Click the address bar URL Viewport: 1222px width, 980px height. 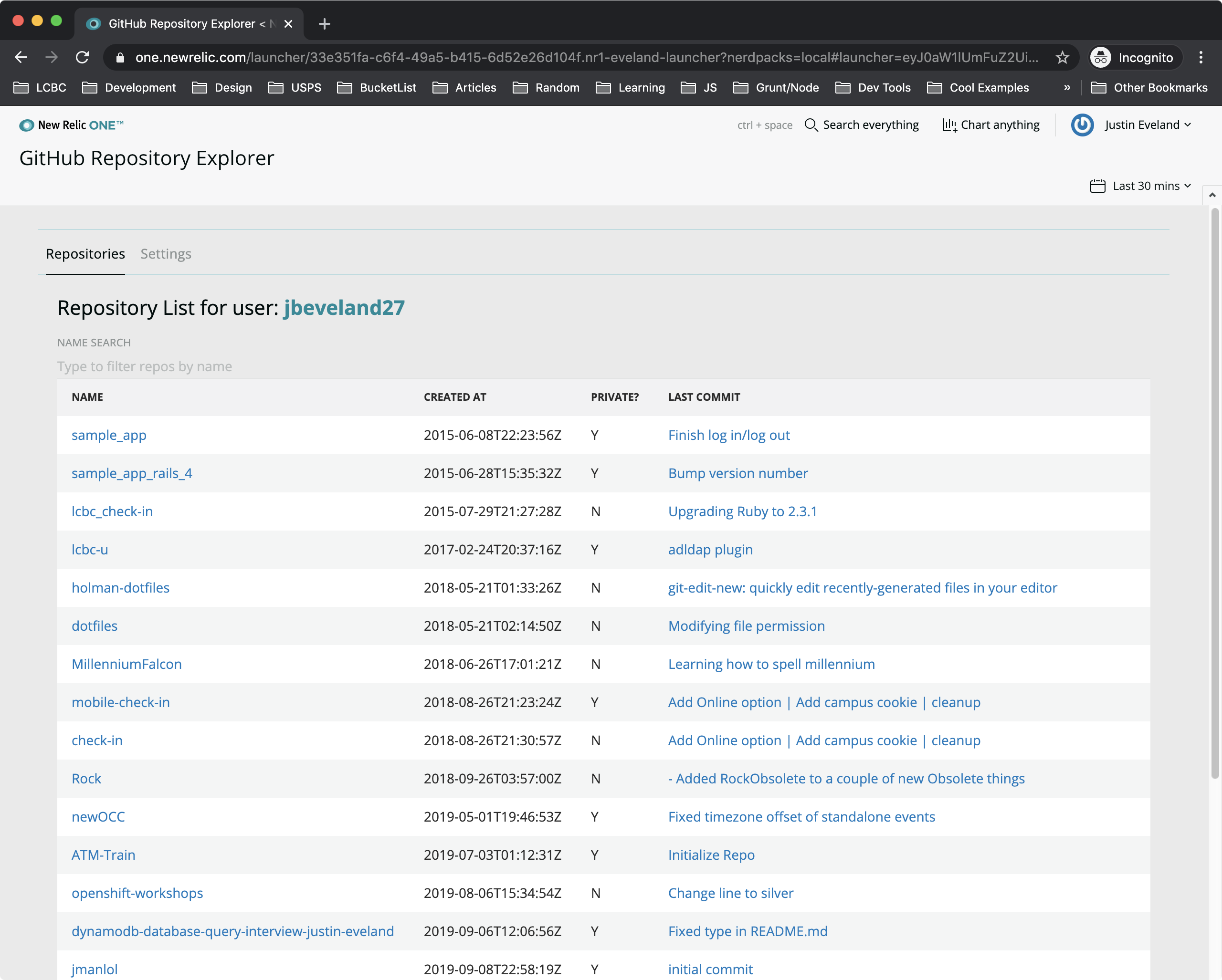click(x=587, y=57)
